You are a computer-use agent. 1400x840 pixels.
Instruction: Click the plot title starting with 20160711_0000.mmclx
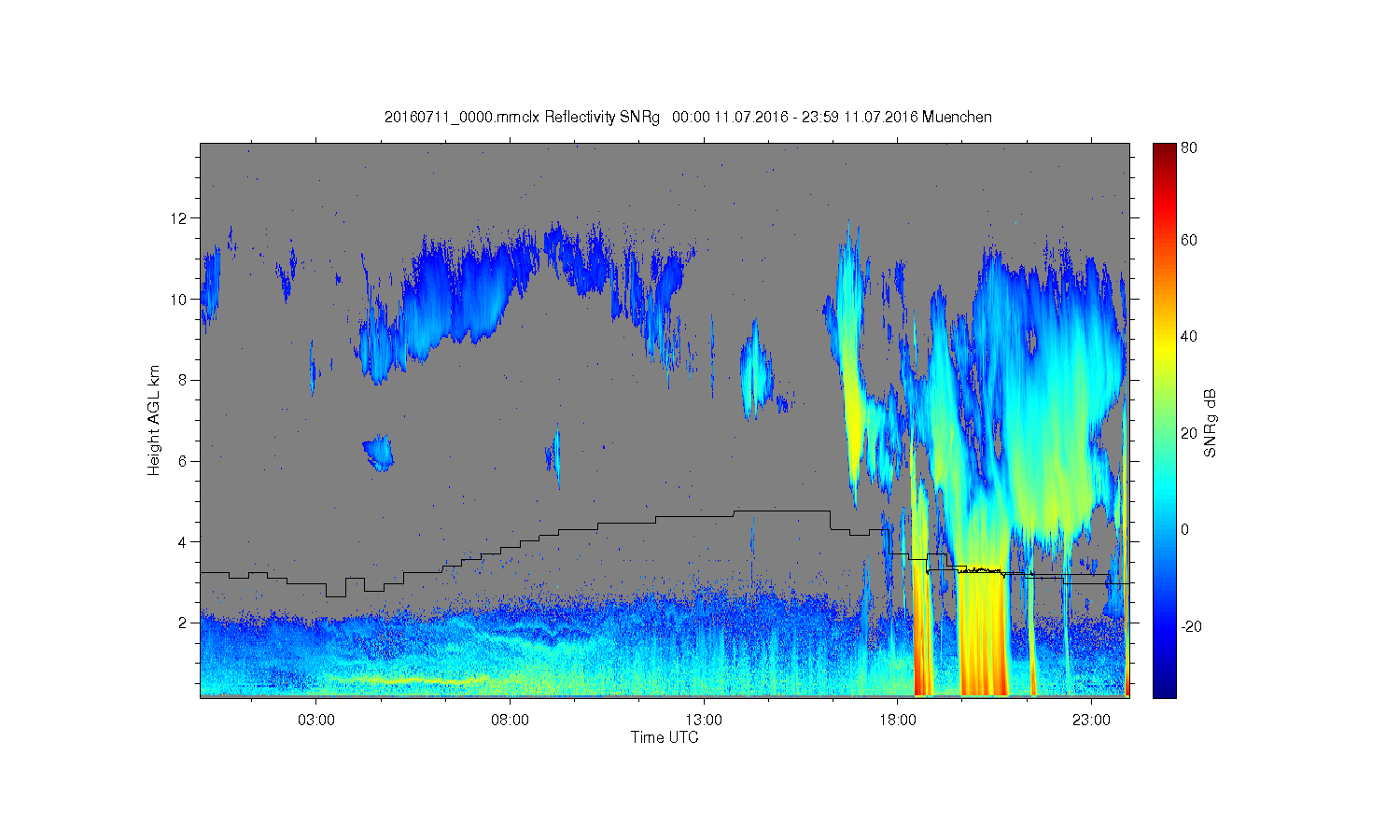688,118
